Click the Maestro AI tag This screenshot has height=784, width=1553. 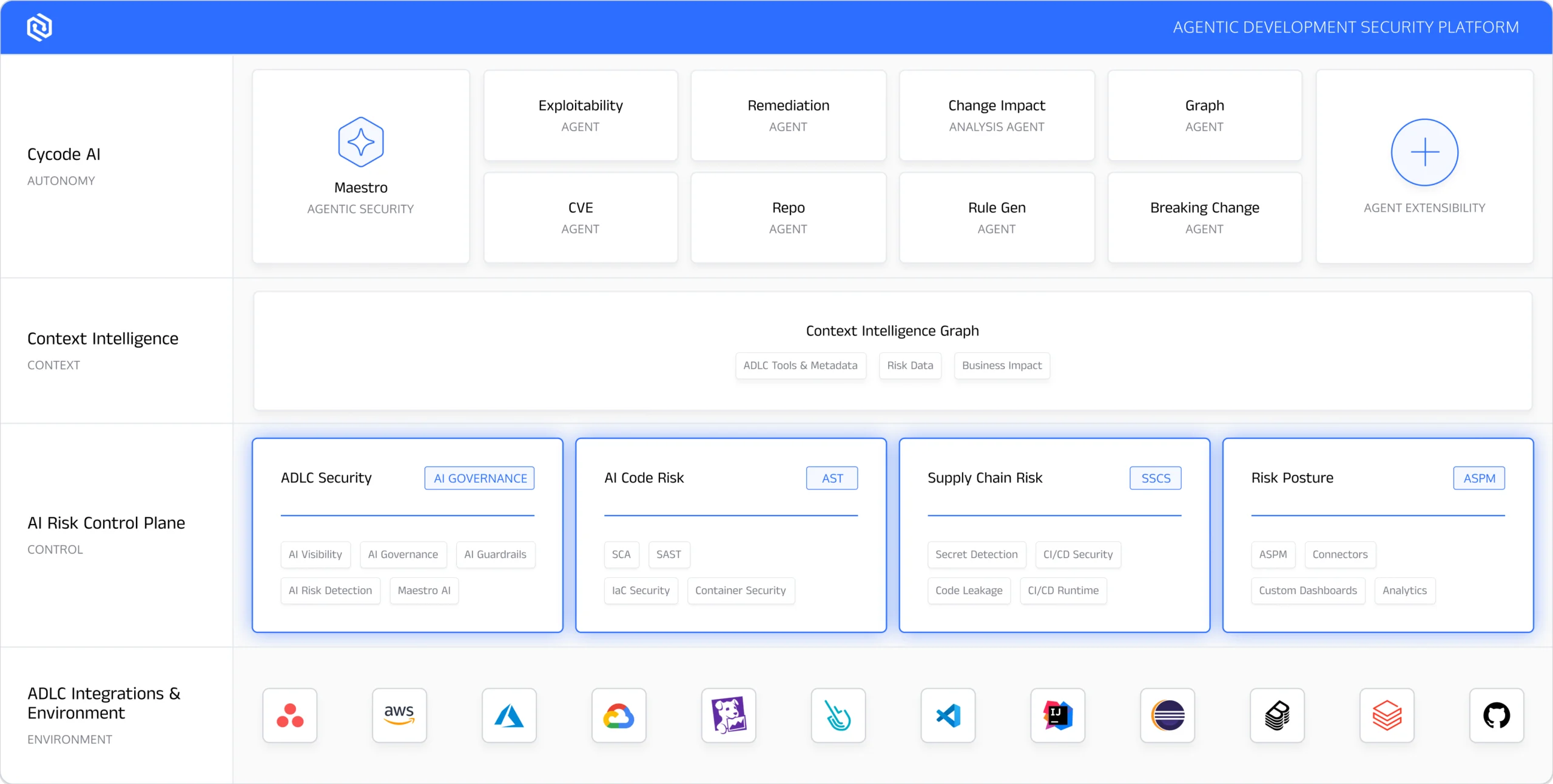(x=424, y=591)
